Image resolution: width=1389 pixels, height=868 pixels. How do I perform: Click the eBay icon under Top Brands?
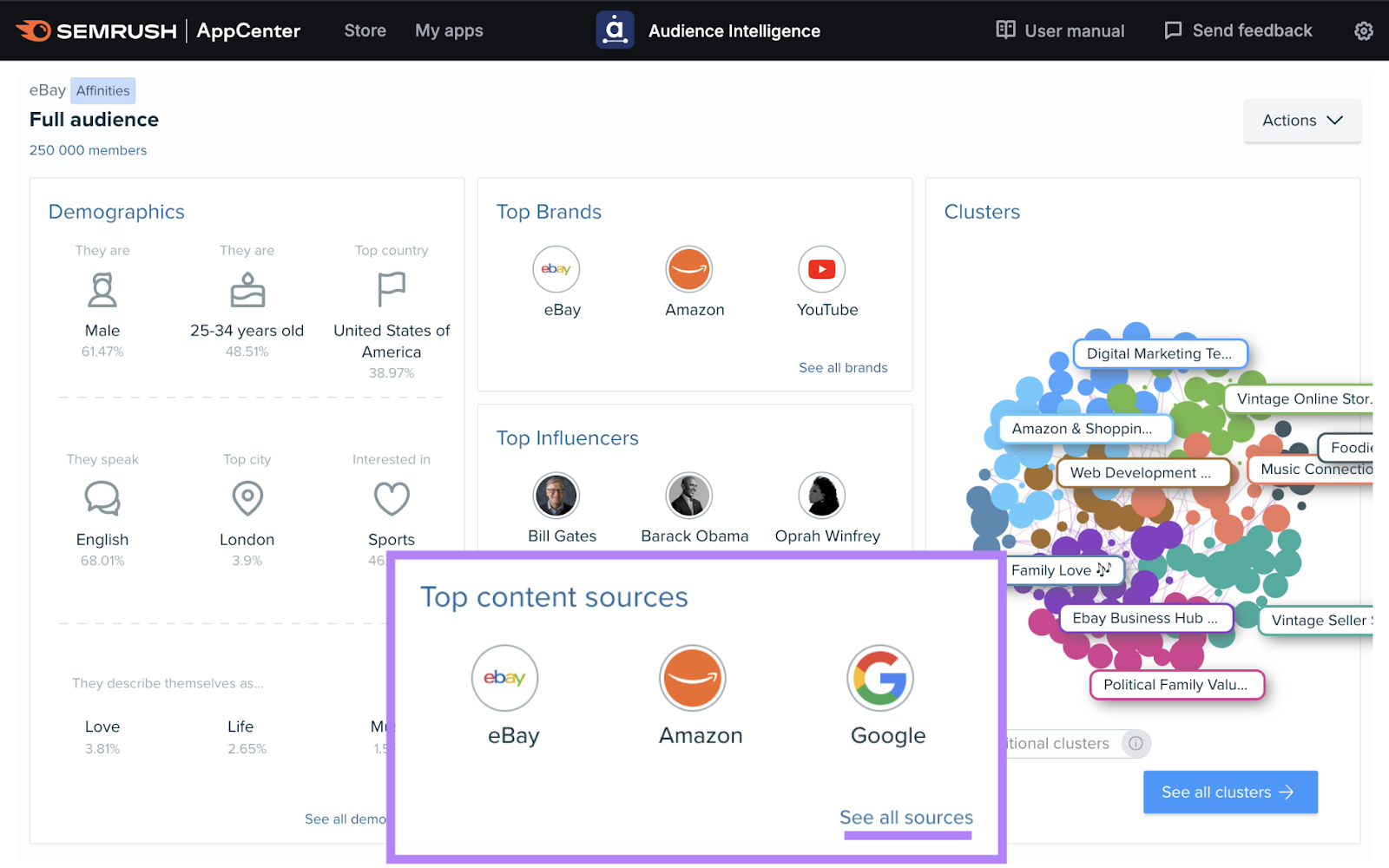click(x=556, y=269)
